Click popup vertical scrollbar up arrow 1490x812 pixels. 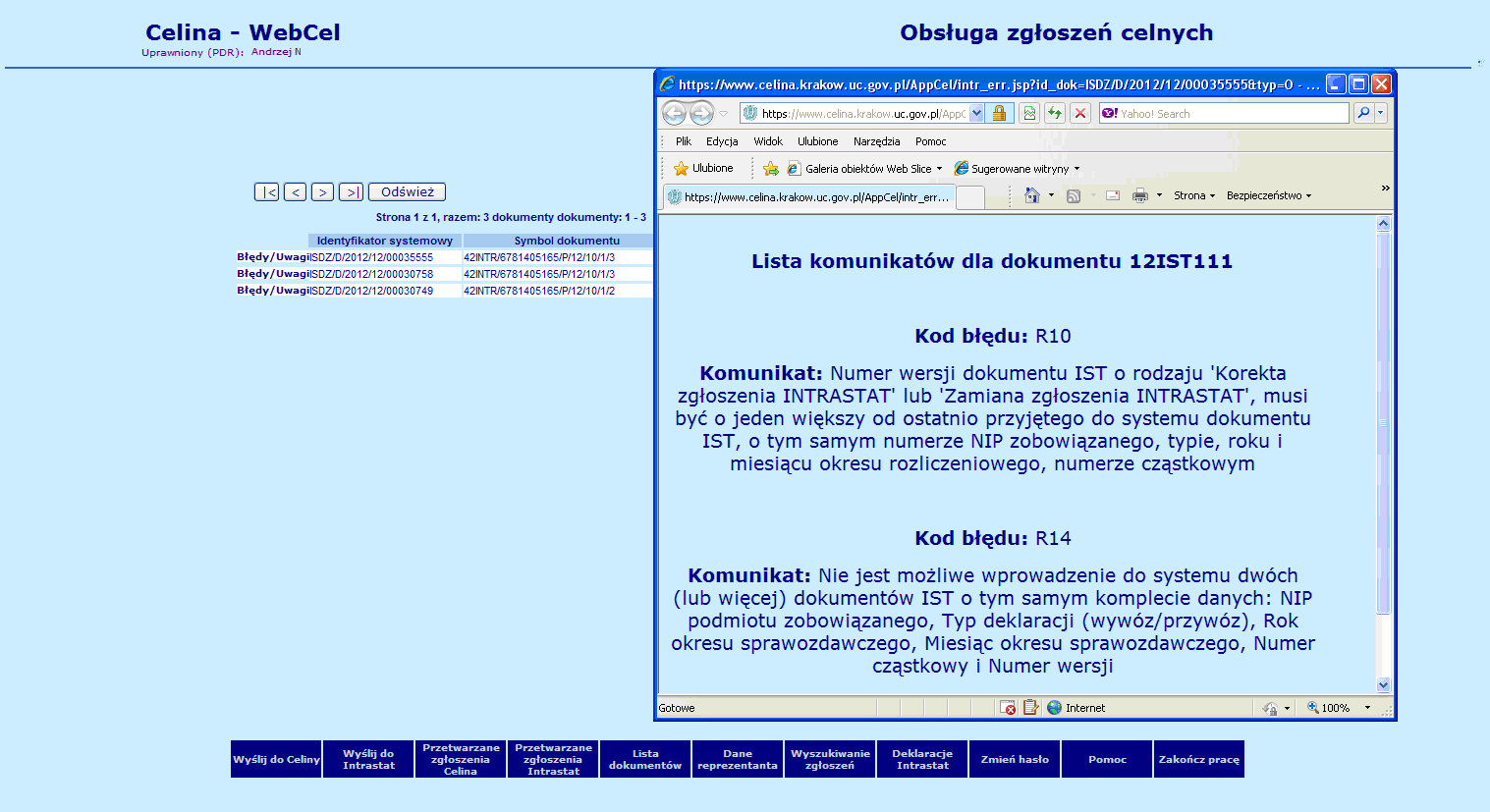[x=1384, y=223]
